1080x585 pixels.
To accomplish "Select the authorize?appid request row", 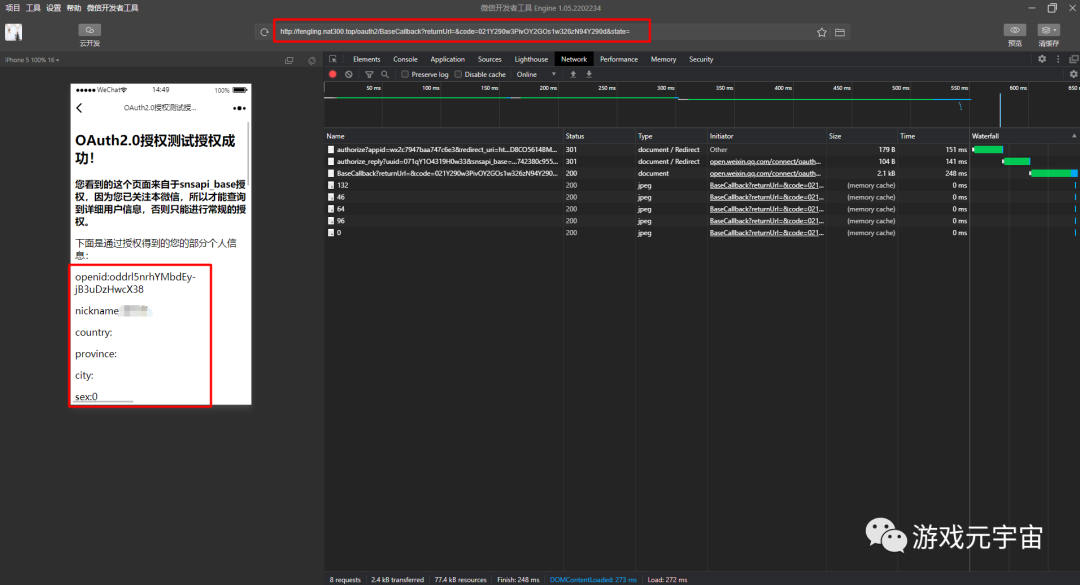I will [x=702, y=150].
